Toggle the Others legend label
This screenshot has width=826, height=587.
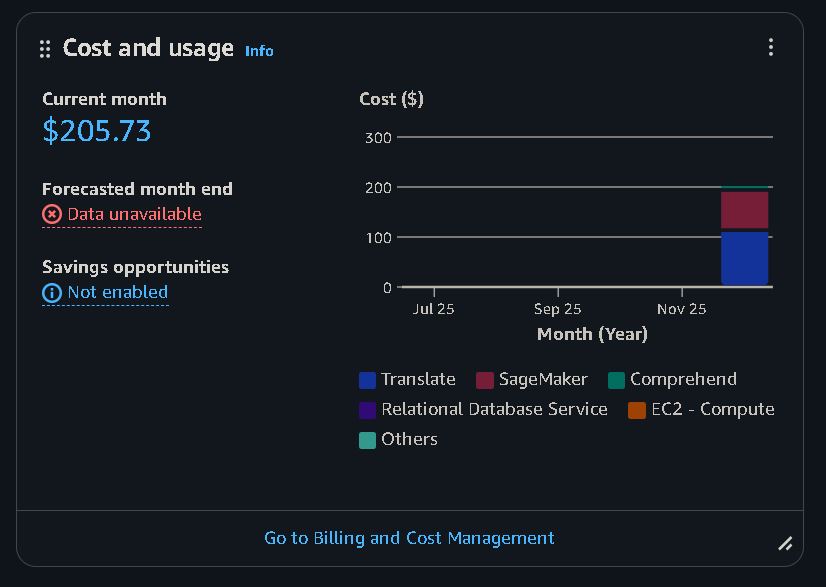pos(409,439)
